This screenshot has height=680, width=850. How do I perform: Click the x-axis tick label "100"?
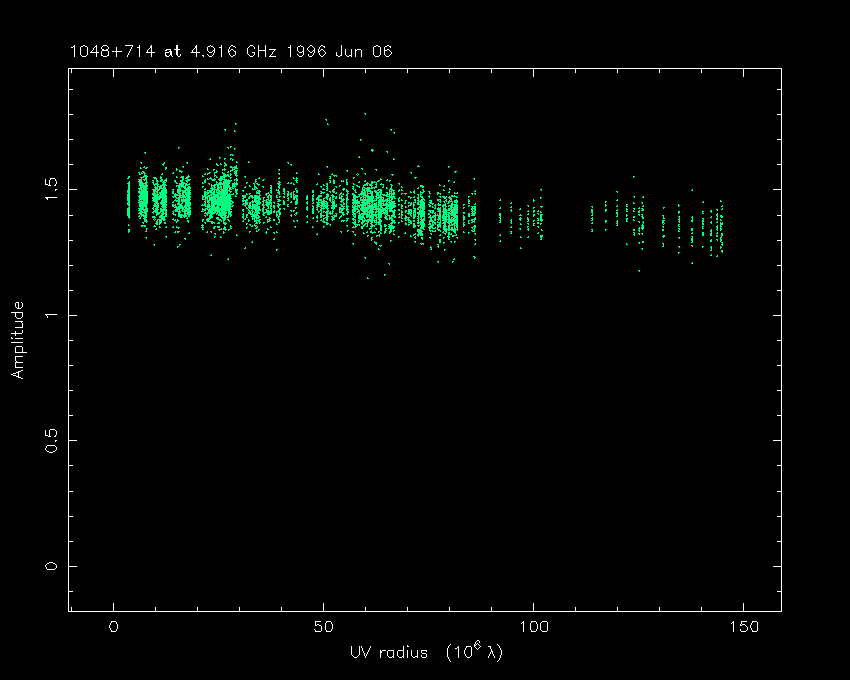[533, 627]
